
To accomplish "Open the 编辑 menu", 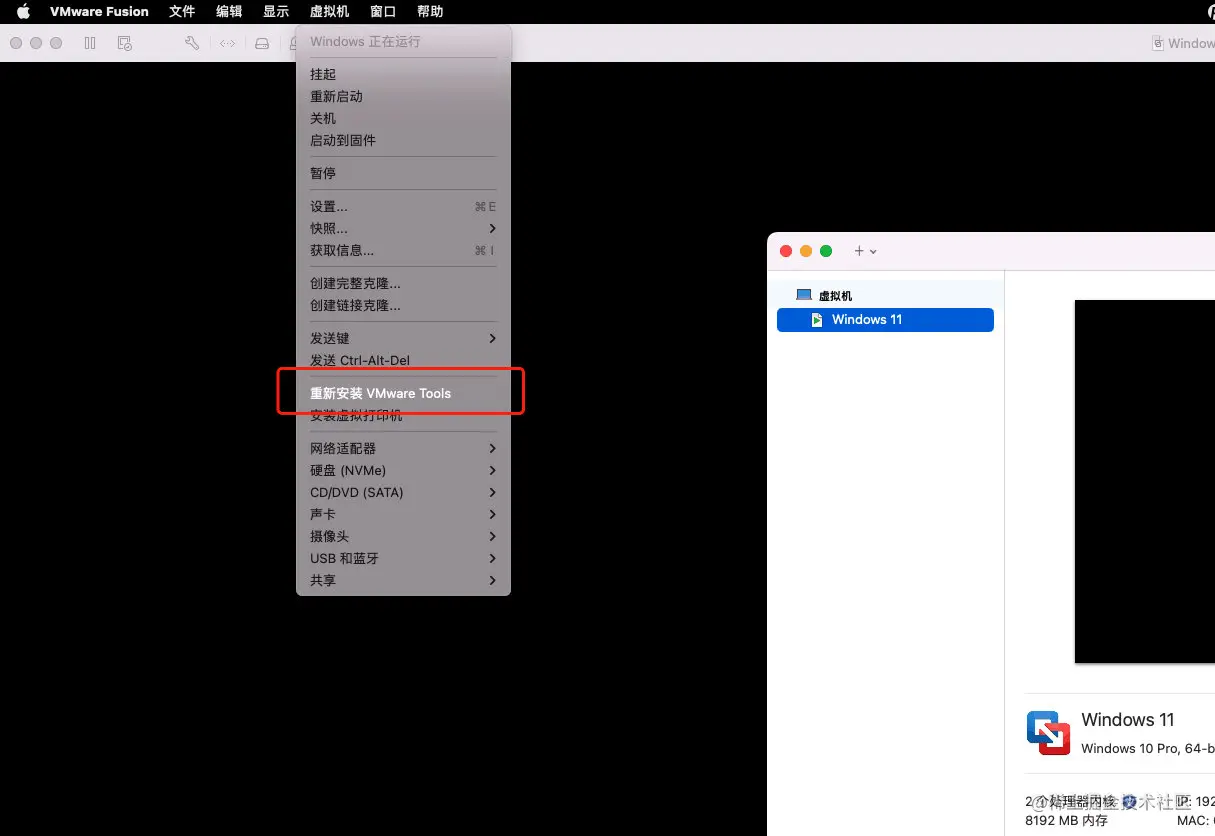I will coord(229,12).
